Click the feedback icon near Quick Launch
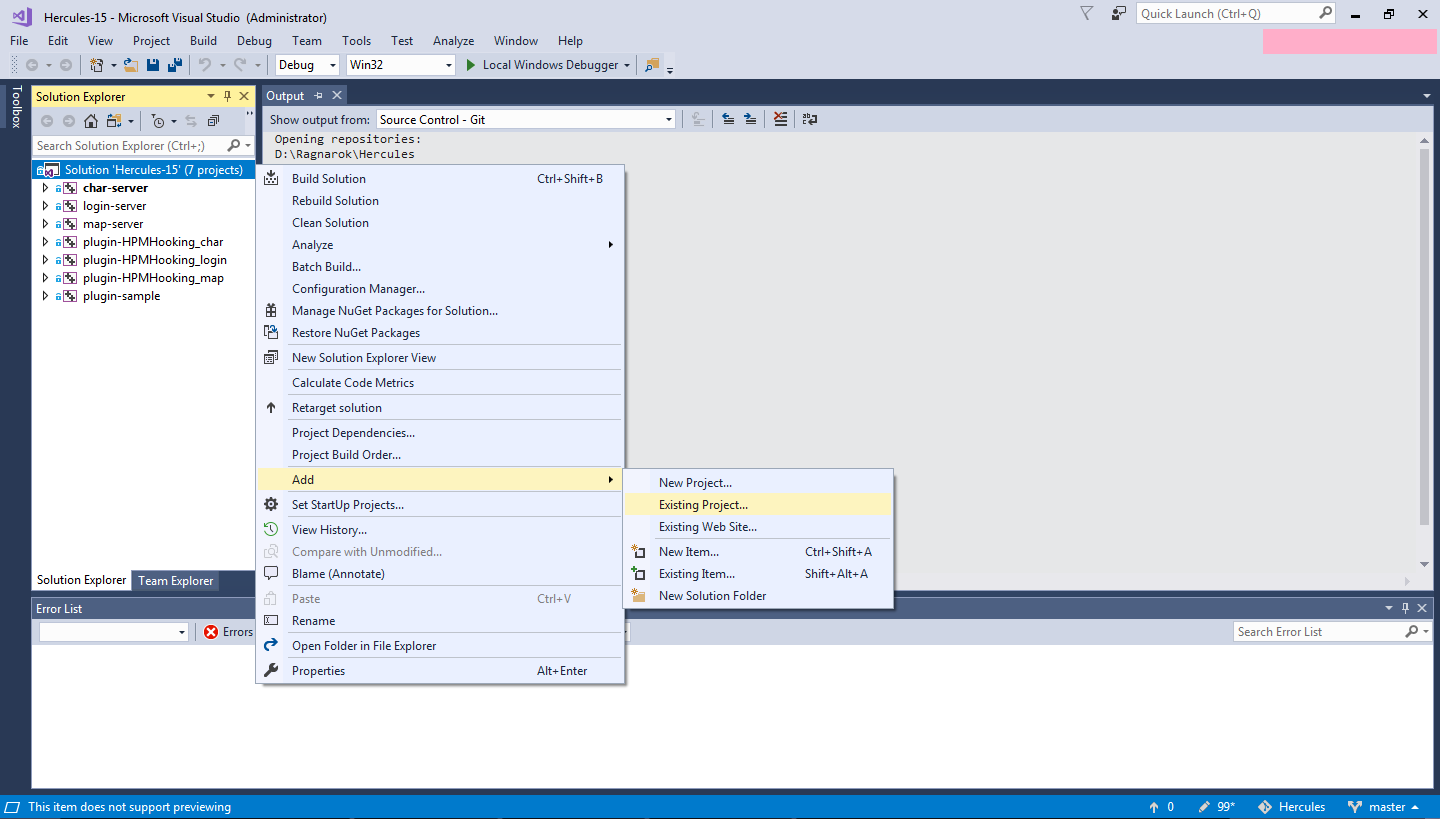Image resolution: width=1440 pixels, height=819 pixels. [x=1119, y=13]
